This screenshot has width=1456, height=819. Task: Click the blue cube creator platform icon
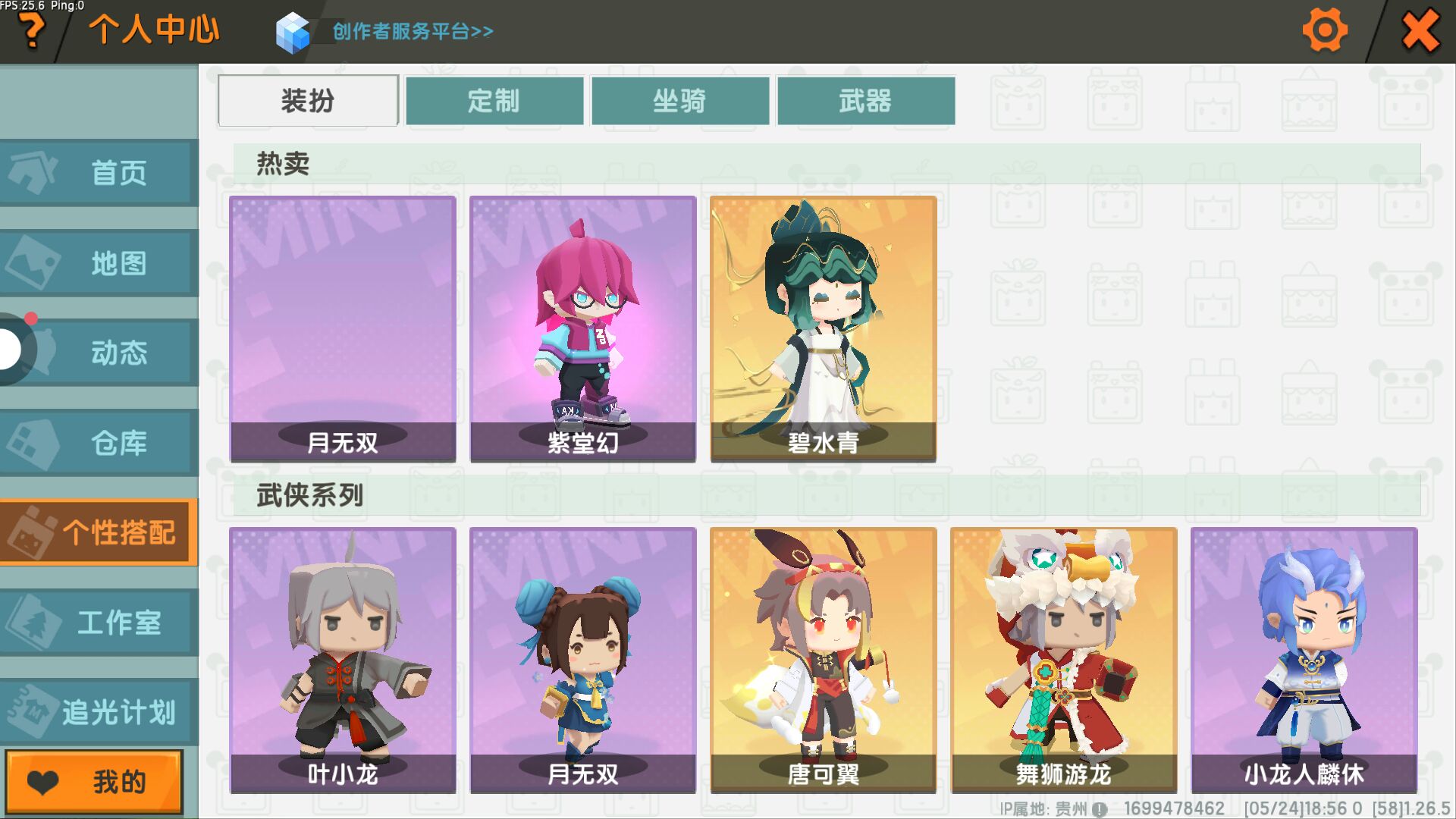coord(293,33)
